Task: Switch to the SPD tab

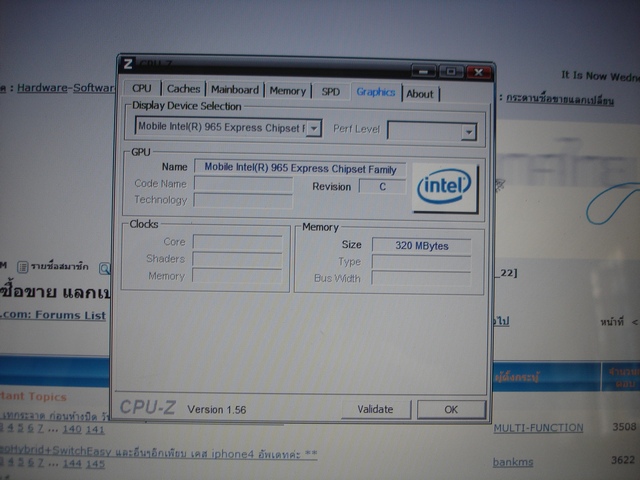Action: tap(330, 92)
